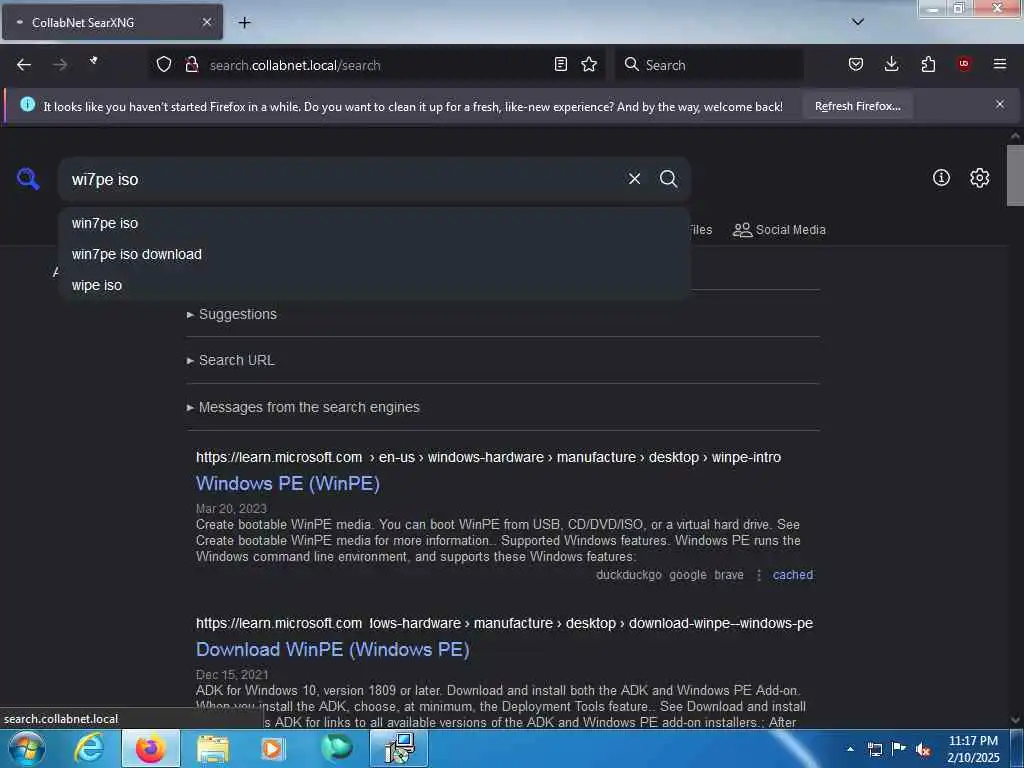Open a new tab with plus button
This screenshot has height=768, width=1024.
click(244, 23)
